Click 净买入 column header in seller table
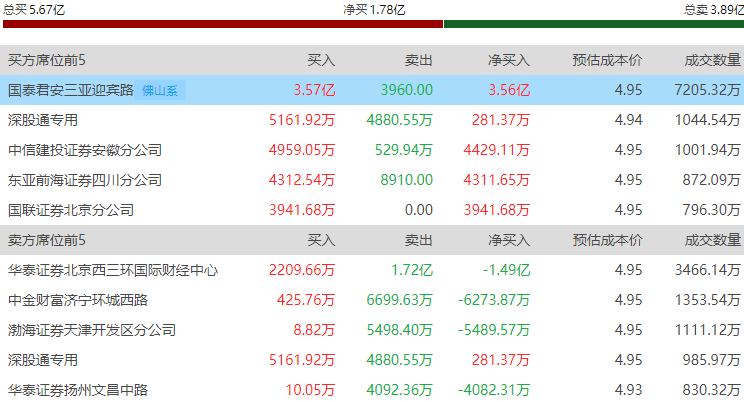Image resolution: width=744 pixels, height=402 pixels. [509, 240]
